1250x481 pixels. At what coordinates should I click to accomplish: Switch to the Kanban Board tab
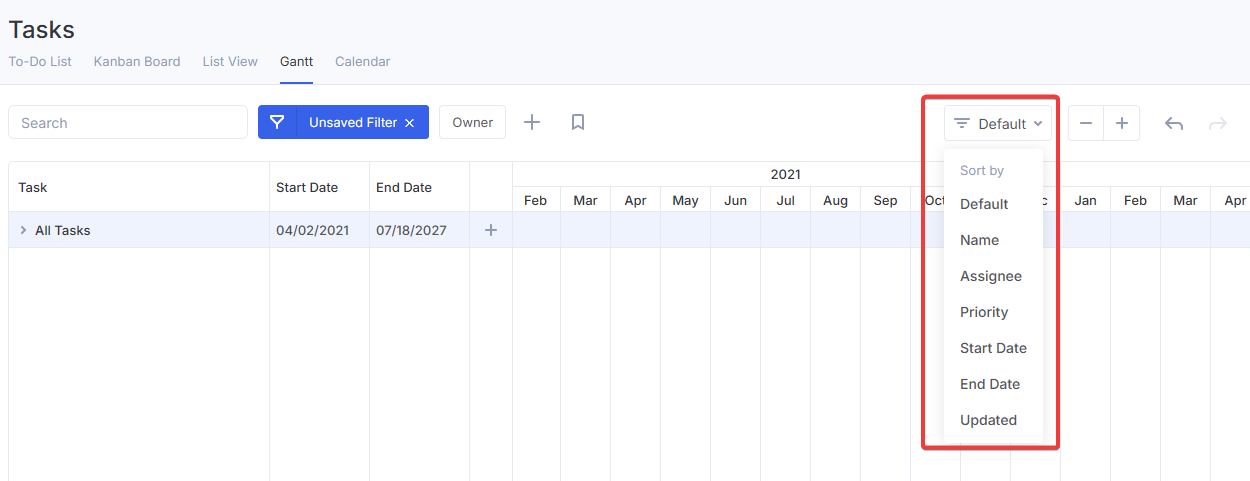(137, 61)
